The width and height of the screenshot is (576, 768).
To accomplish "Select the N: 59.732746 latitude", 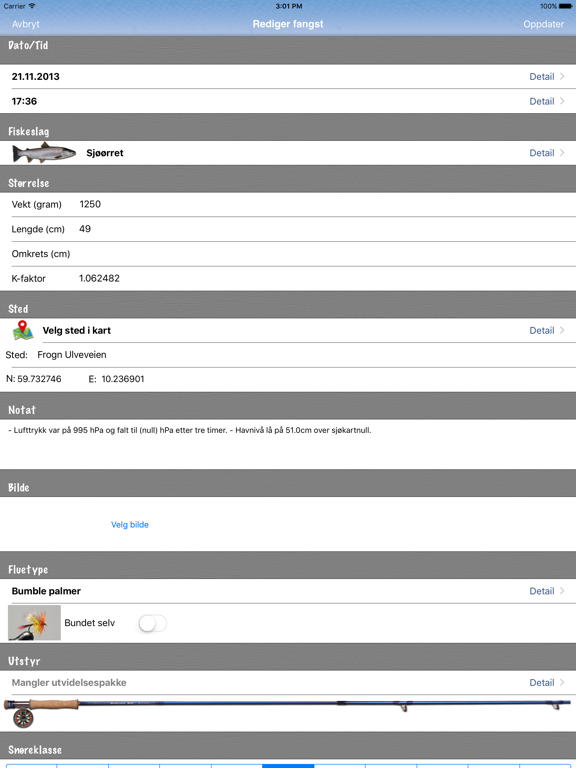I will pyautogui.click(x=34, y=379).
